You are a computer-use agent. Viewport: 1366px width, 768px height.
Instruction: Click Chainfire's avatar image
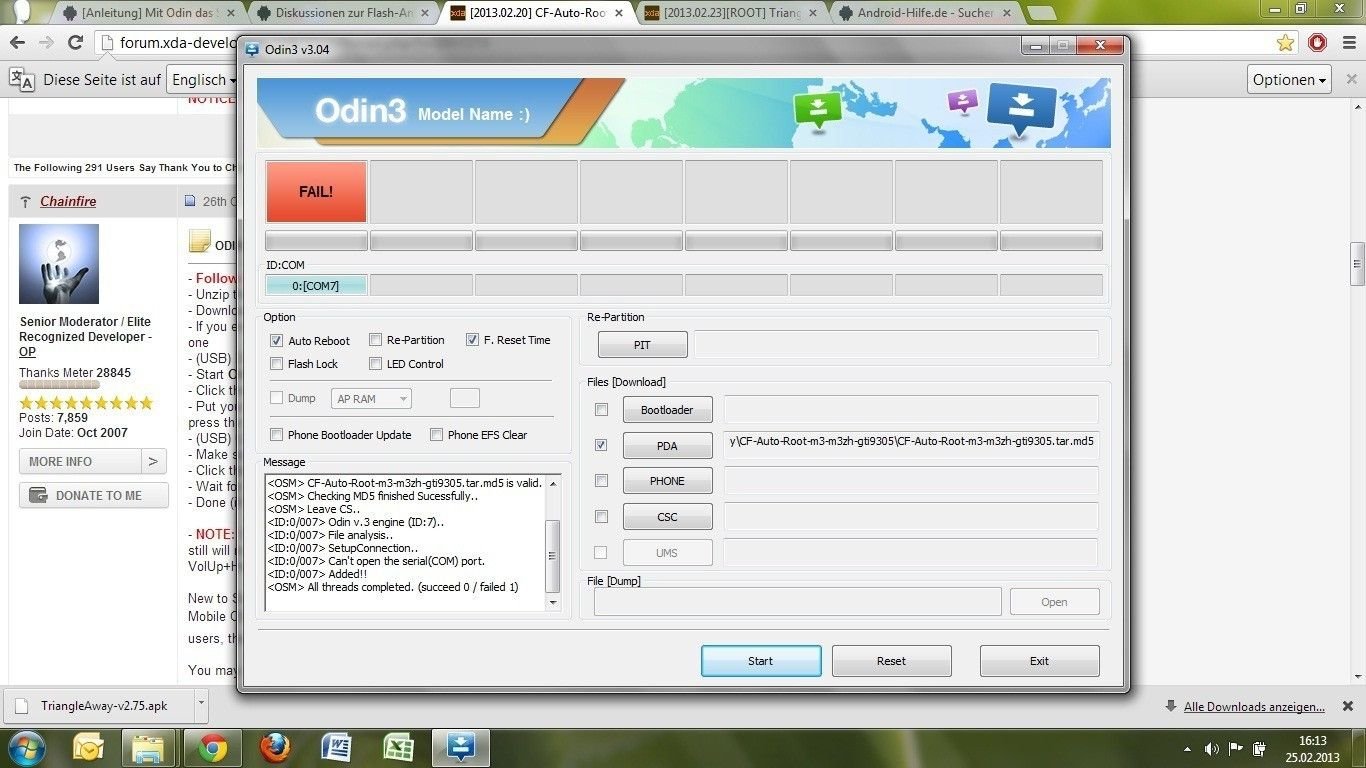59,264
